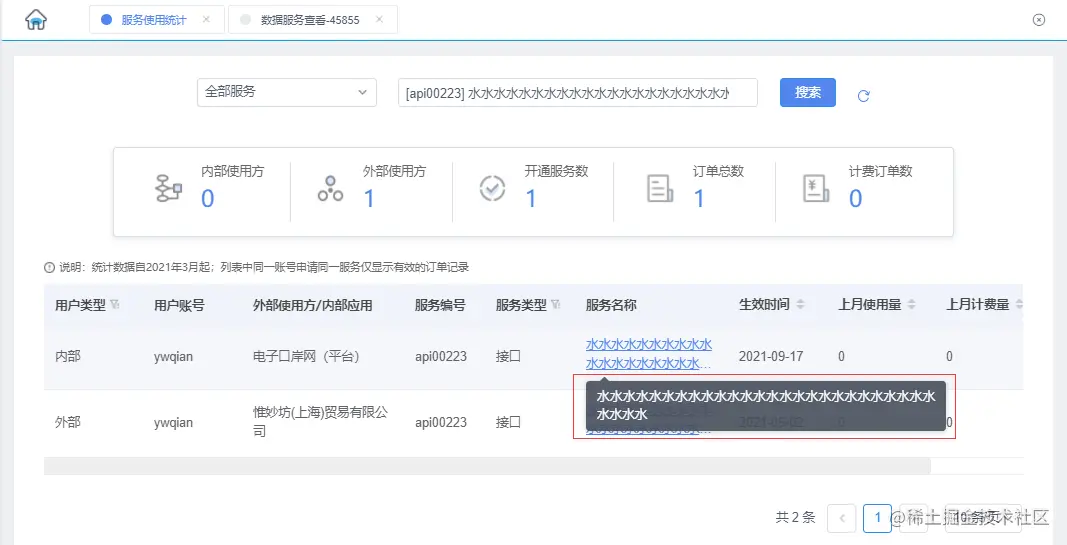This screenshot has height=545, width=1067.
Task: Open the 全部服务 dropdown
Action: [x=286, y=92]
